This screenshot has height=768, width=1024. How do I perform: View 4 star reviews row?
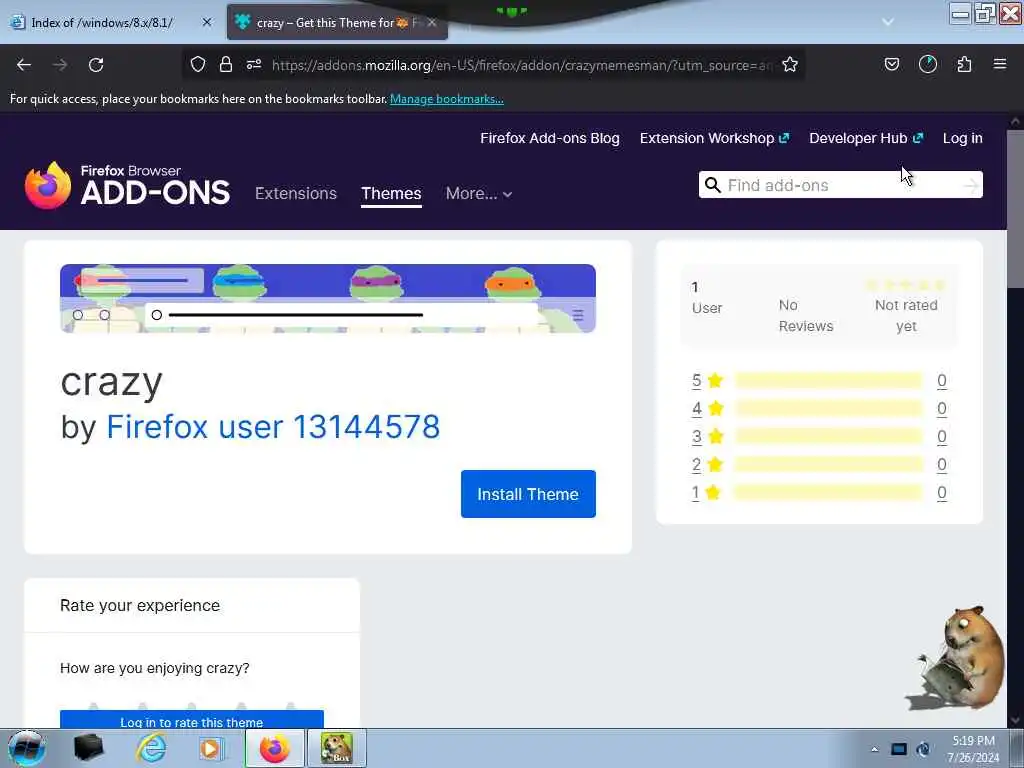[x=820, y=408]
